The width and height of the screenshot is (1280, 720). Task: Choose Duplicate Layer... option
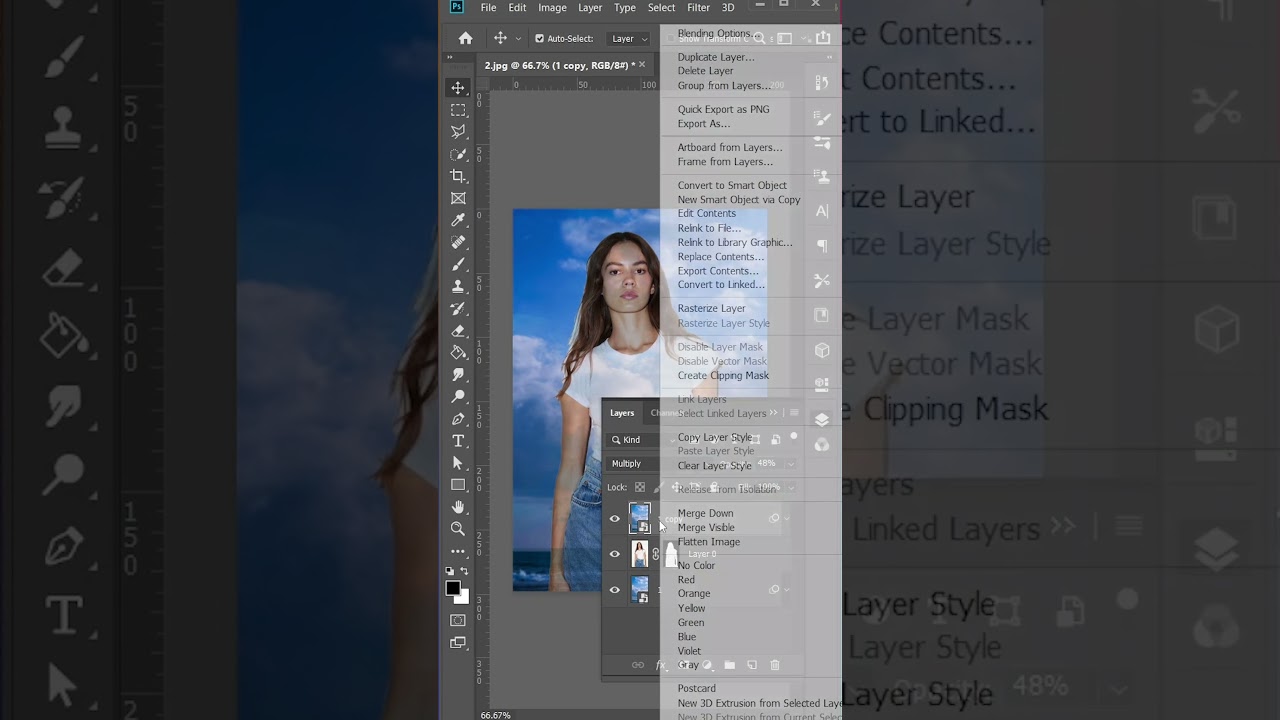pyautogui.click(x=716, y=57)
